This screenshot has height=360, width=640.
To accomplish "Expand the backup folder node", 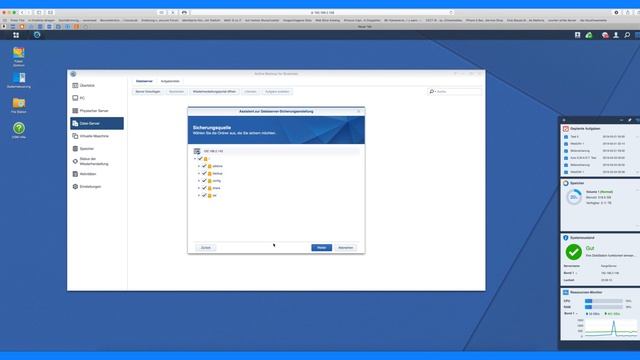I will click(199, 173).
